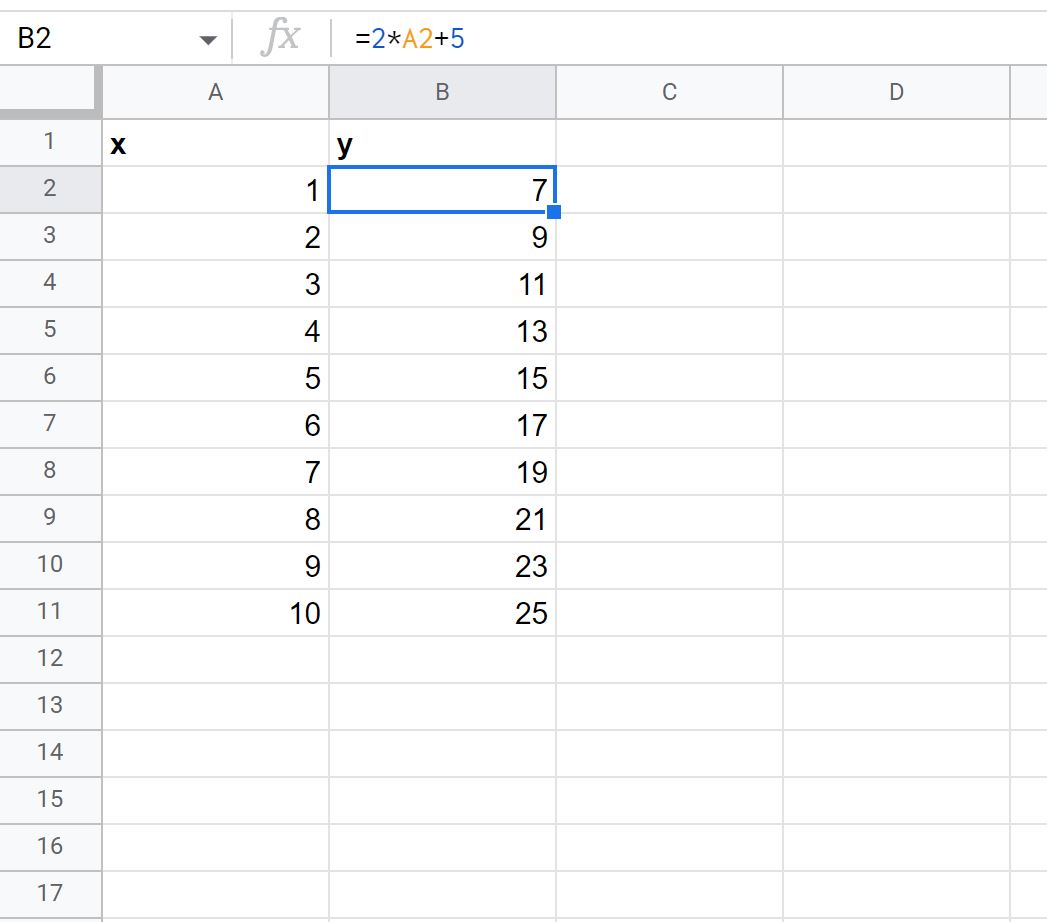Screen dimensions: 1047x922
Task: Select the cell showing value 10
Action: coord(214,612)
